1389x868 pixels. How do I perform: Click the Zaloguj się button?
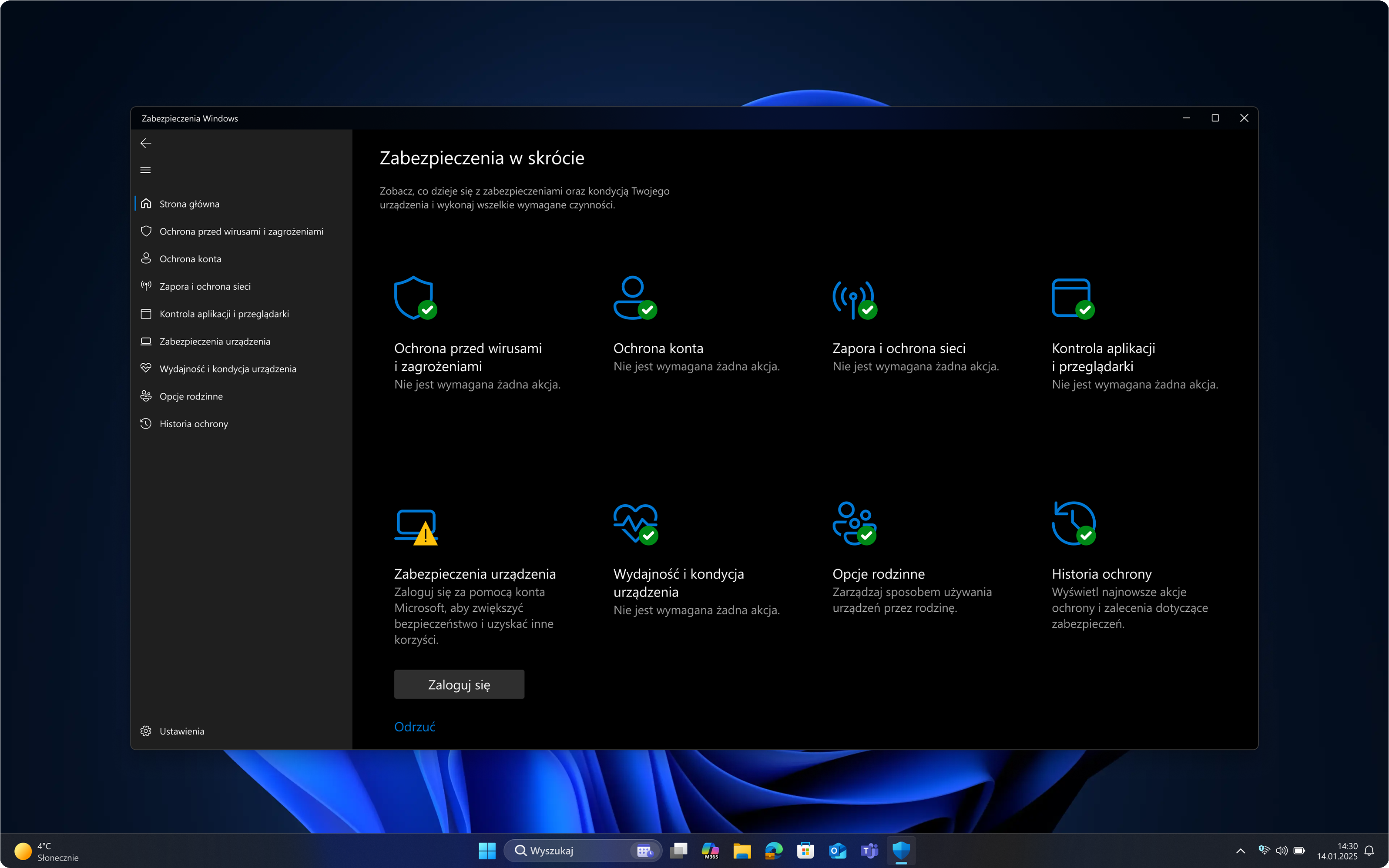[459, 684]
